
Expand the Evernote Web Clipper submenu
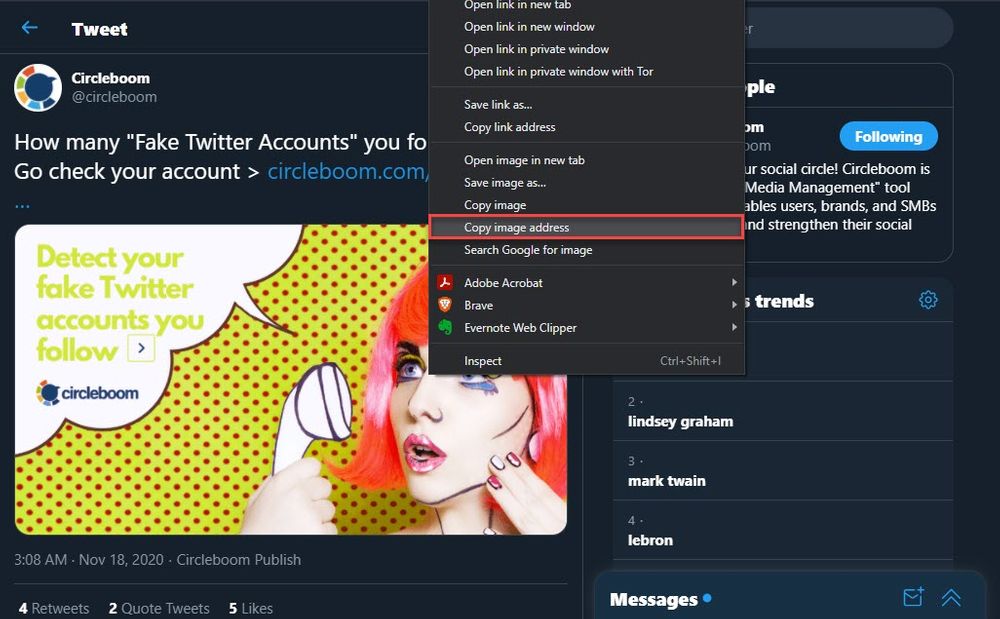[734, 327]
